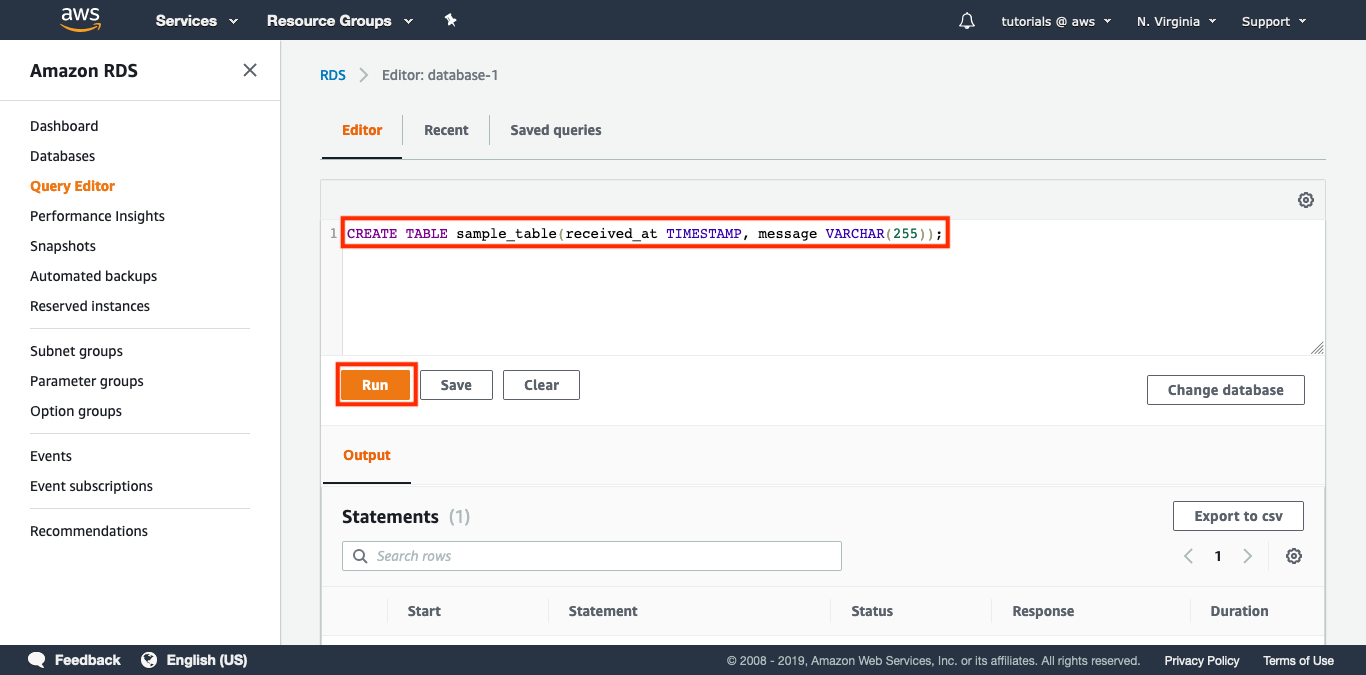Switch to the Recent tab

click(x=446, y=130)
